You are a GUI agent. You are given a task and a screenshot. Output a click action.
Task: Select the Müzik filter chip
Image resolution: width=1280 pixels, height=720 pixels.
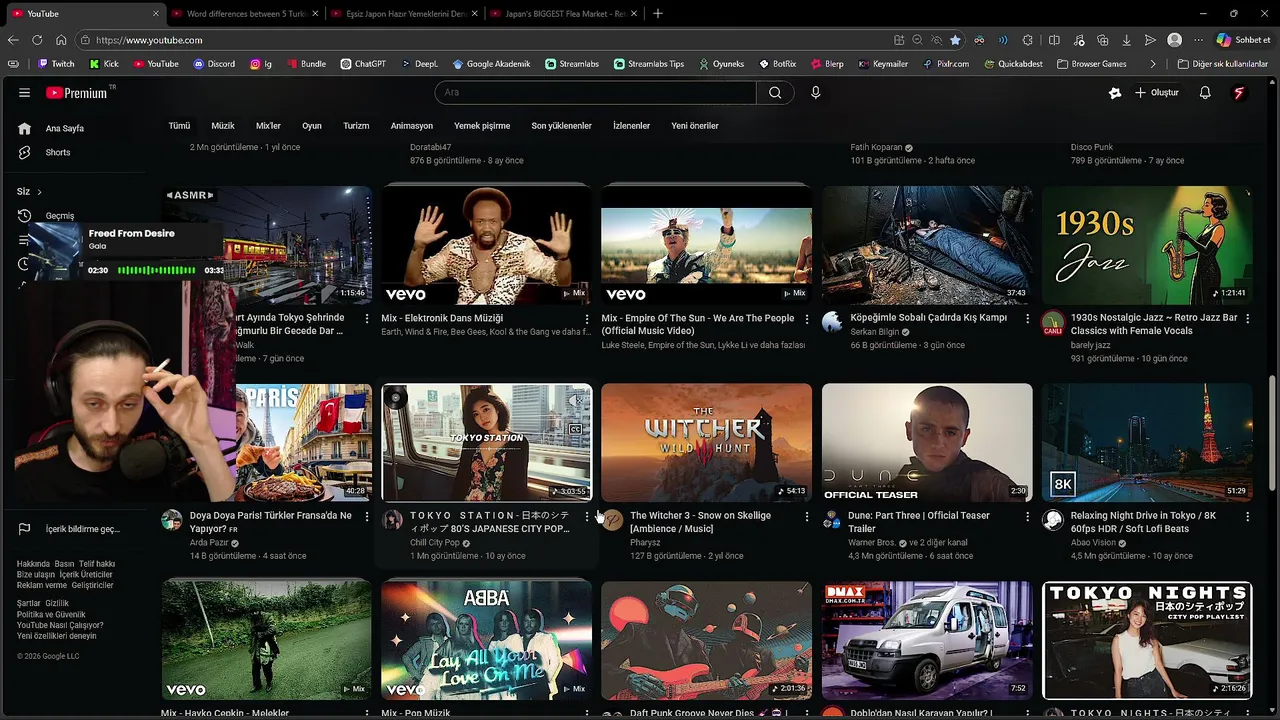[223, 126]
